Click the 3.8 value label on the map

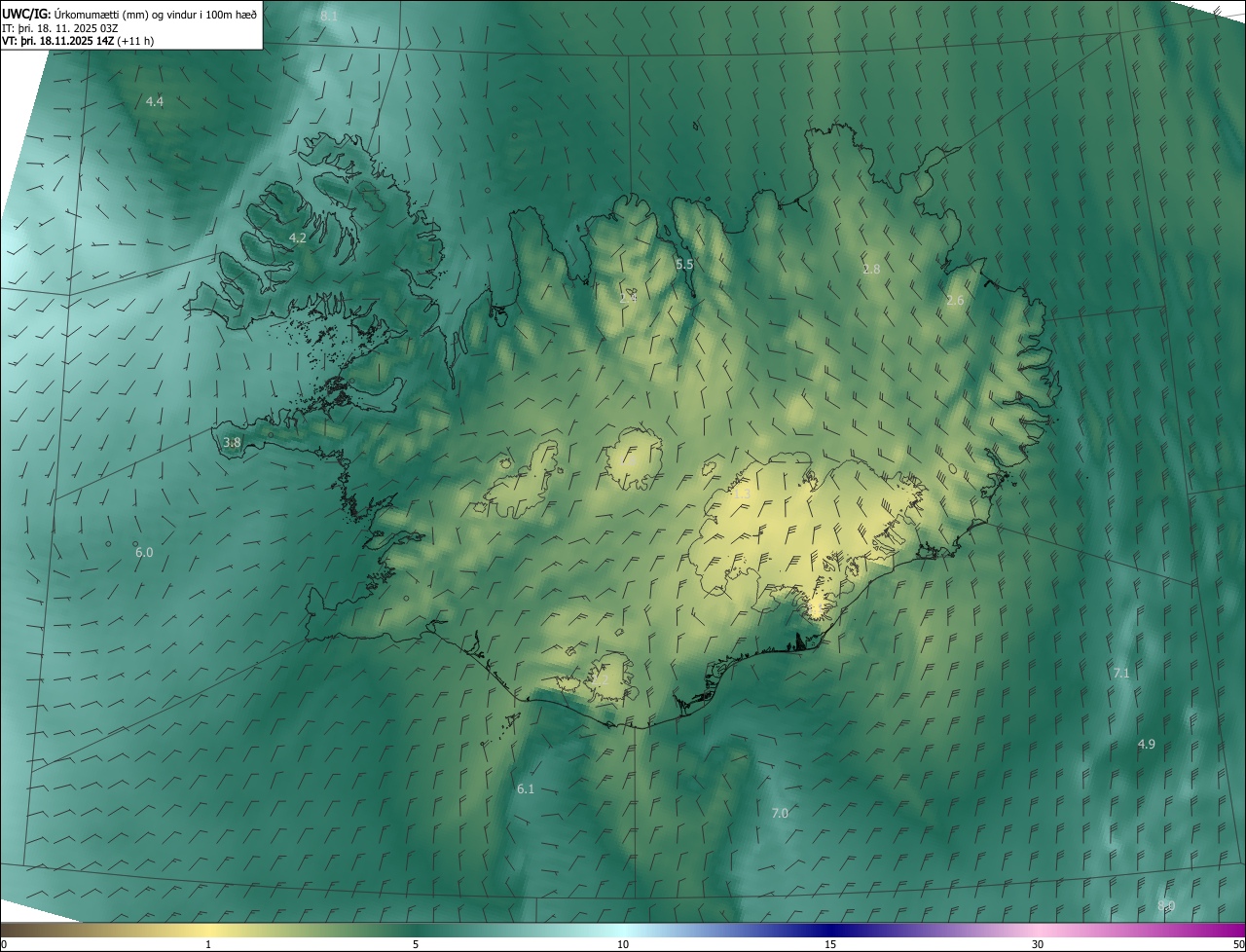232,442
